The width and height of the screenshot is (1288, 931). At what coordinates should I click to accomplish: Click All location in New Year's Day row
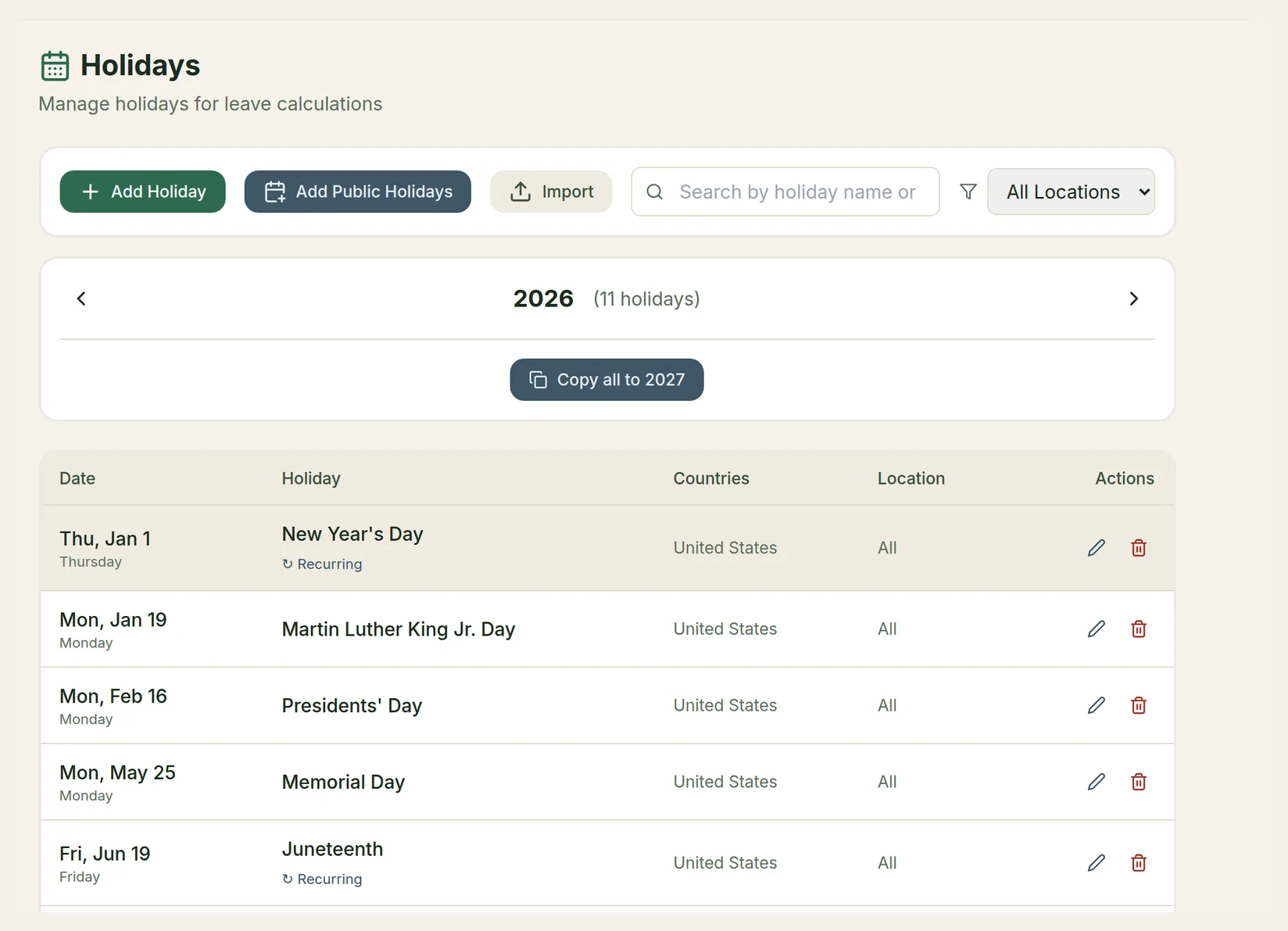click(x=887, y=548)
